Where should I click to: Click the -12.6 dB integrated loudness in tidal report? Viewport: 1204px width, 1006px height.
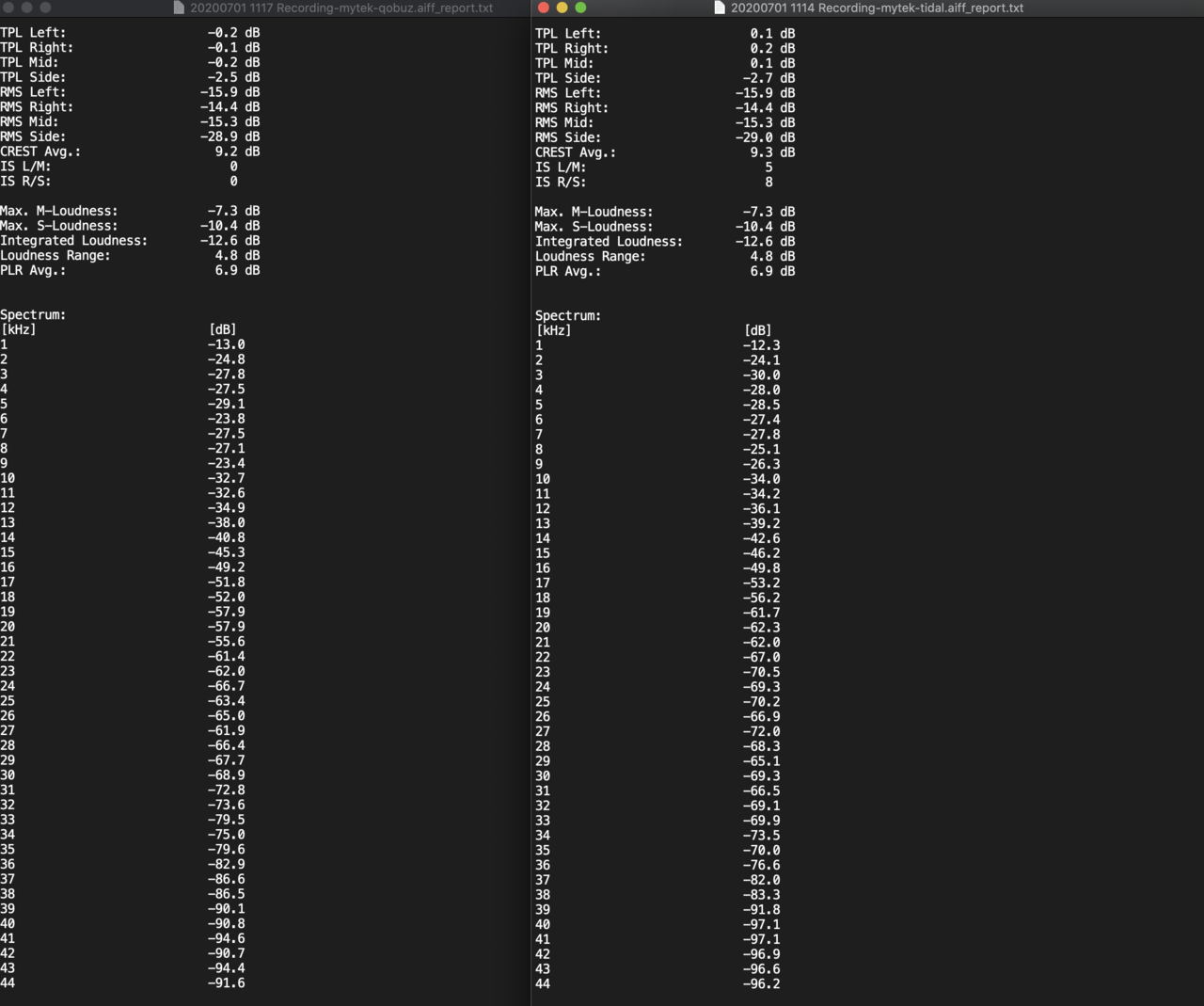[765, 242]
